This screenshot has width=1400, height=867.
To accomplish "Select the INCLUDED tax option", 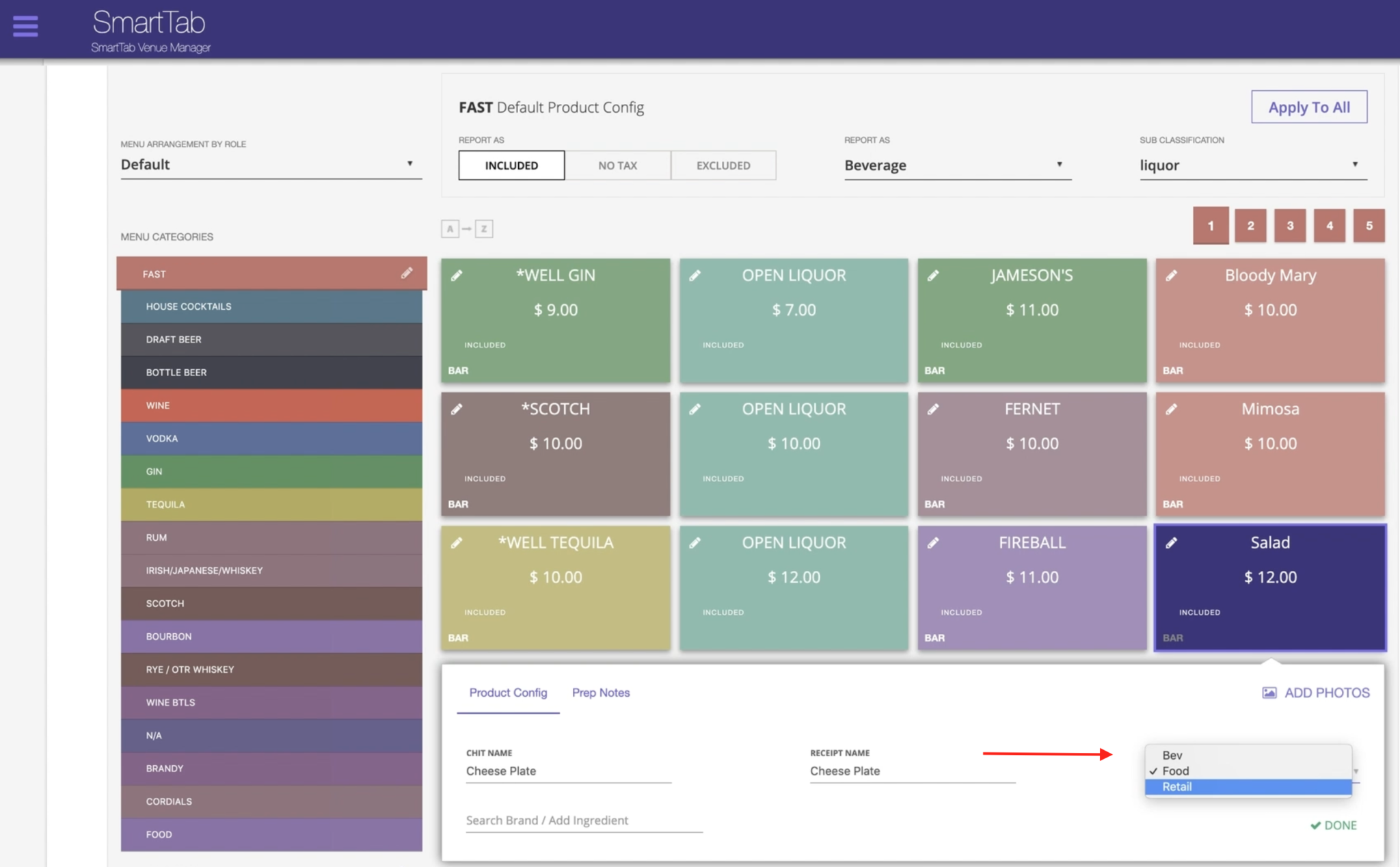I will click(x=511, y=165).
